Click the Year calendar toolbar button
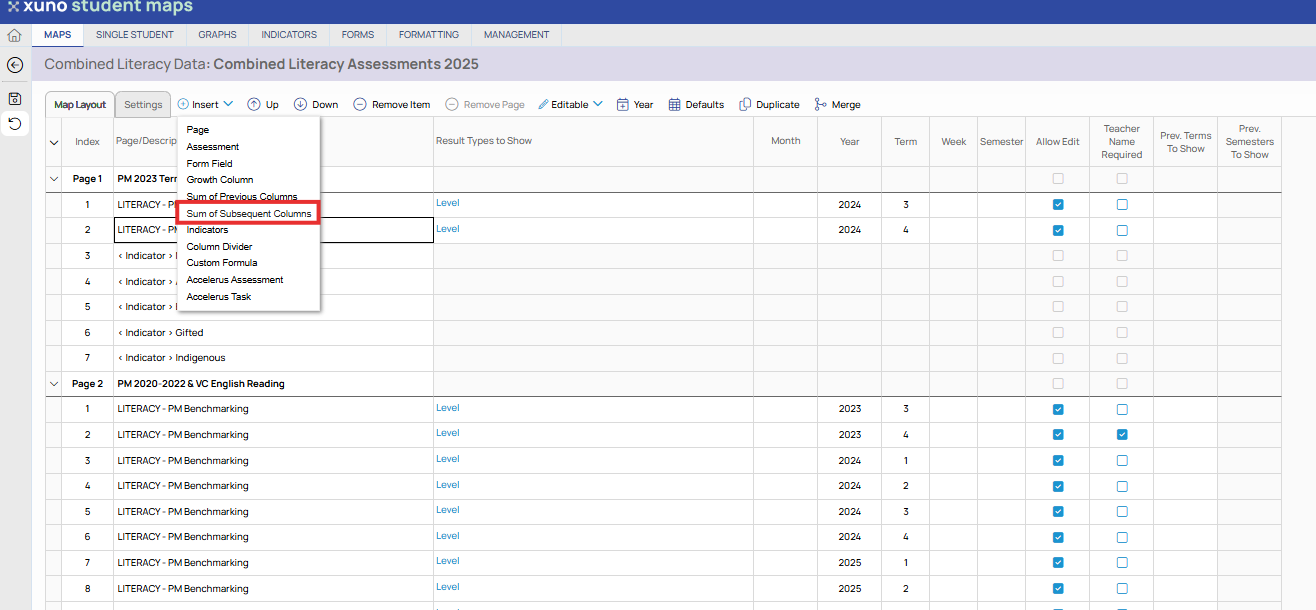 [635, 104]
